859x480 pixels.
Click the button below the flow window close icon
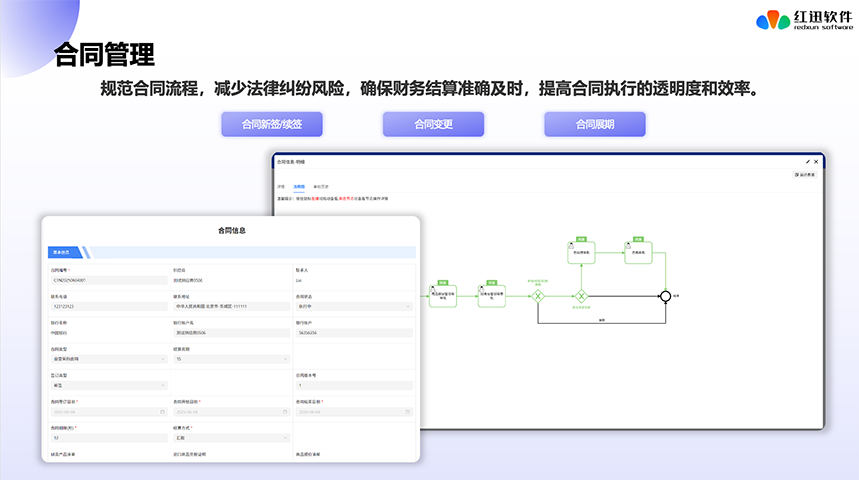[805, 175]
